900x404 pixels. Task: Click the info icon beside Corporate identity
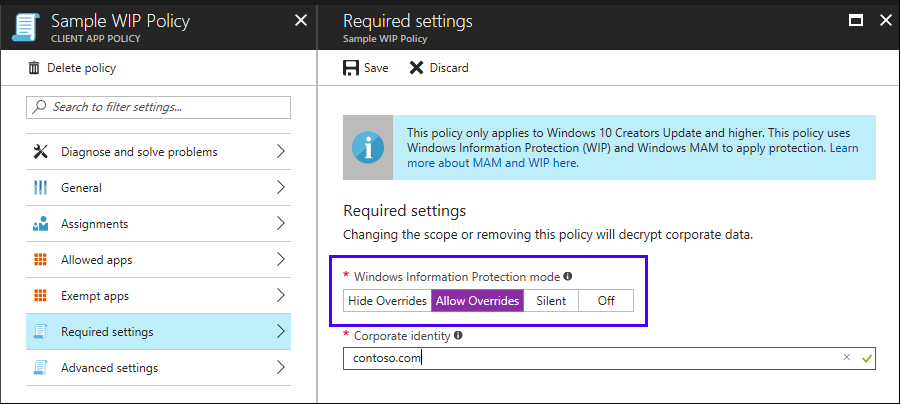pyautogui.click(x=459, y=336)
